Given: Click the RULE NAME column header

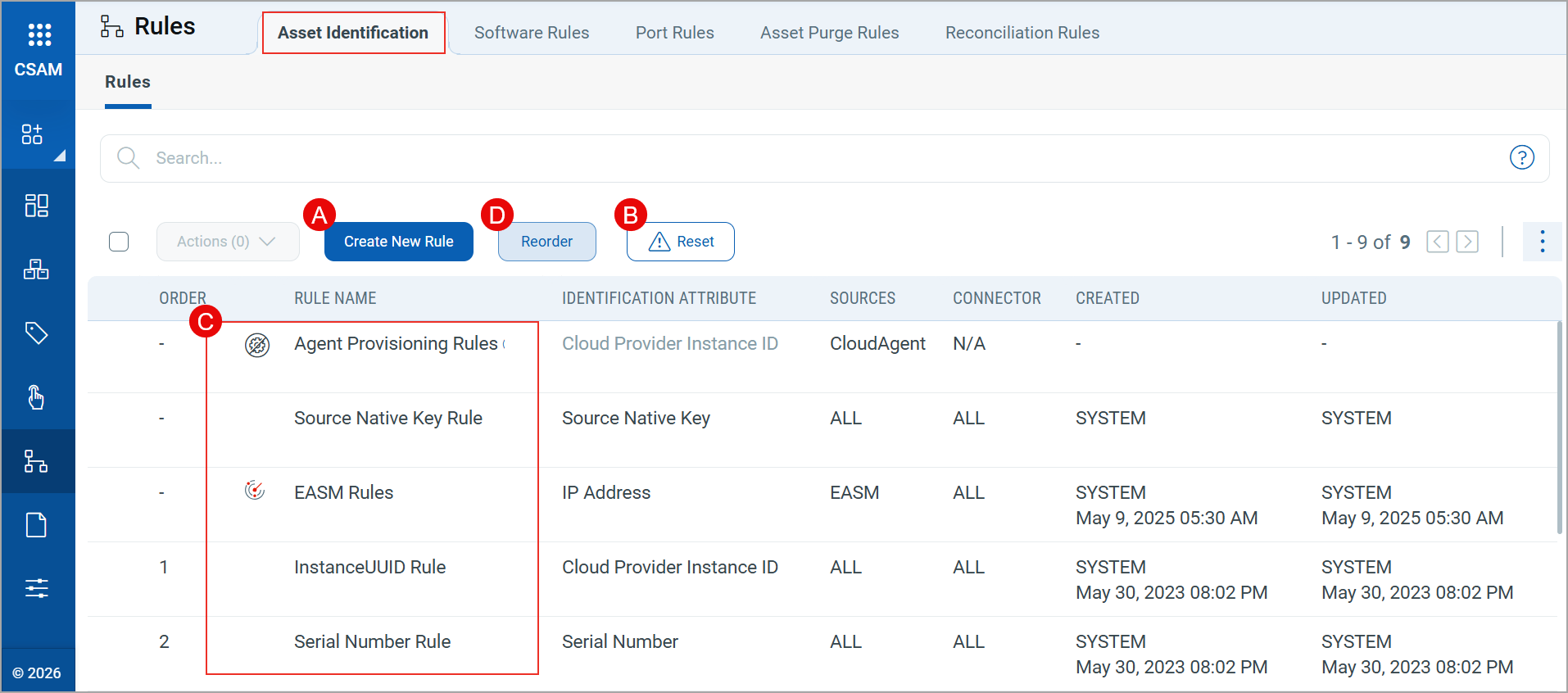Looking at the screenshot, I should coord(336,298).
